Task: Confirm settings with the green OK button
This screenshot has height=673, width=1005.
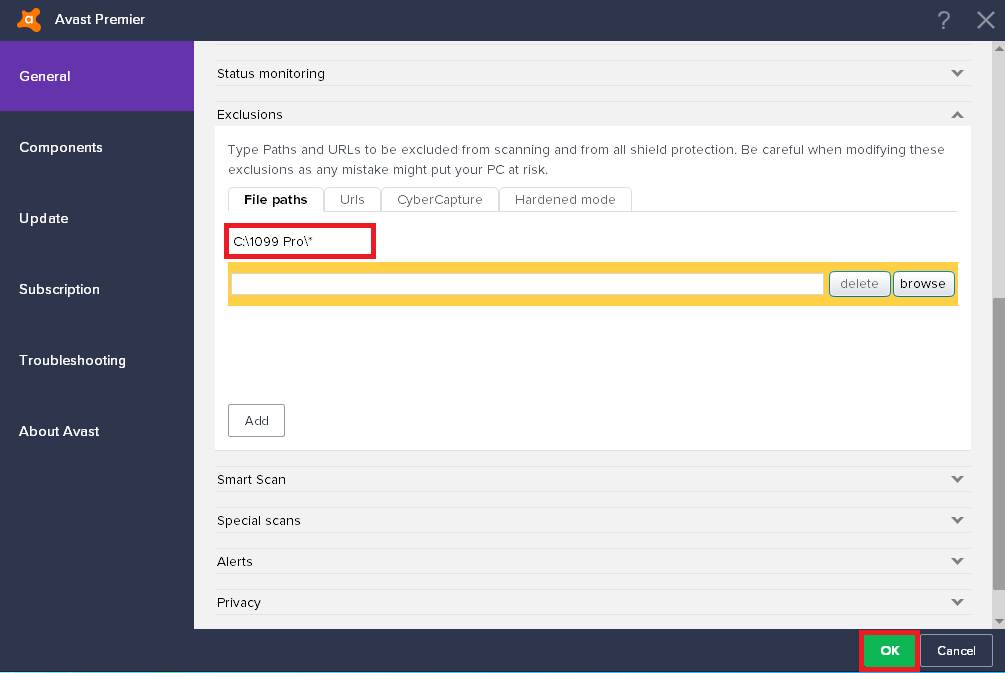Action: (890, 651)
